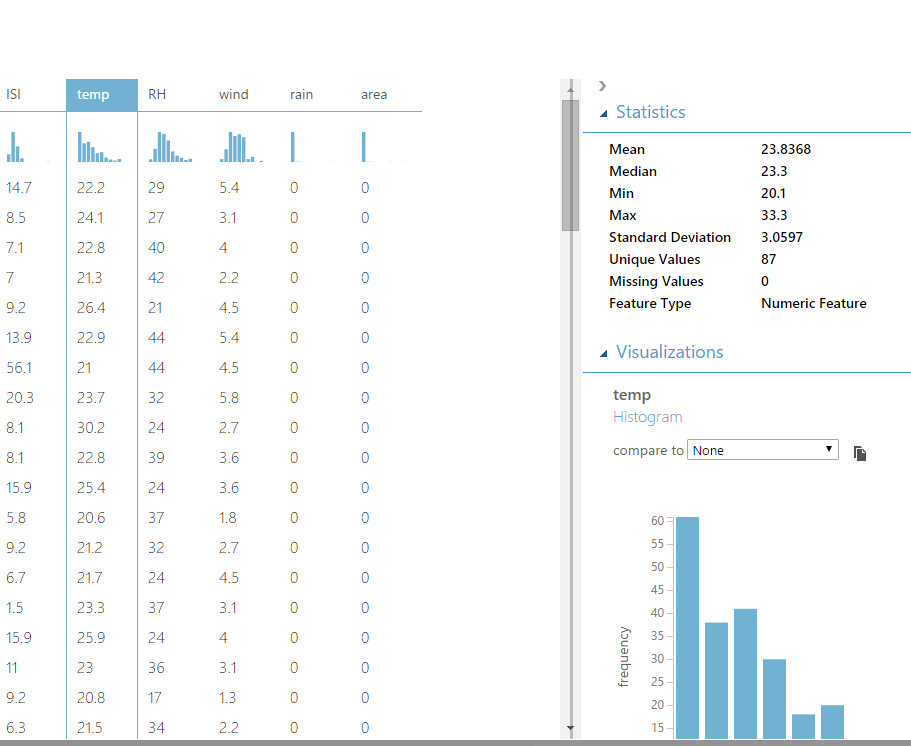Click the Min value 20.1

(x=773, y=193)
